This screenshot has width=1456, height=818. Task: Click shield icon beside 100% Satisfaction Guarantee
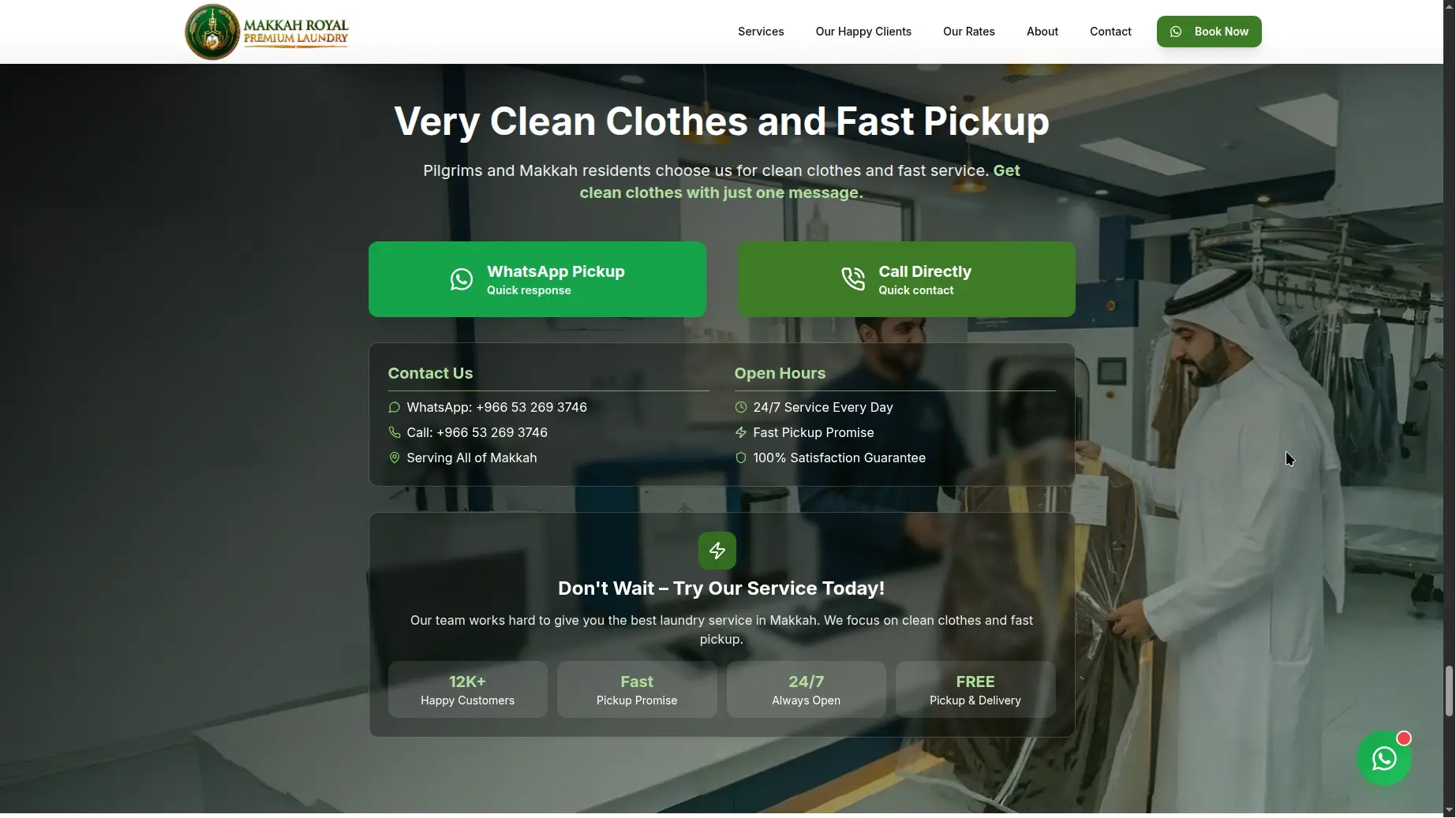(741, 458)
